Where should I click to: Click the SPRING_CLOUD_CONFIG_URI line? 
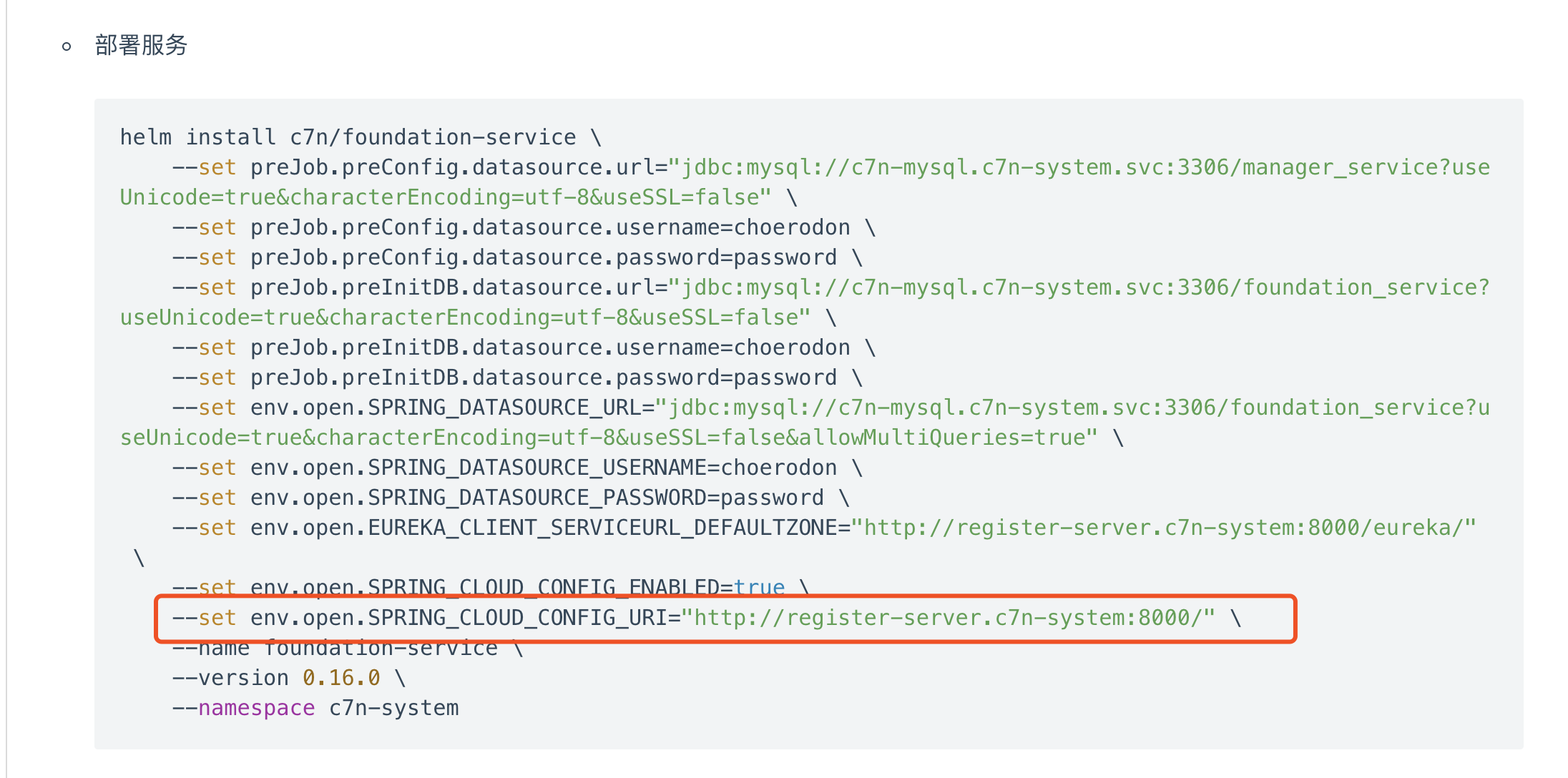click(x=707, y=617)
